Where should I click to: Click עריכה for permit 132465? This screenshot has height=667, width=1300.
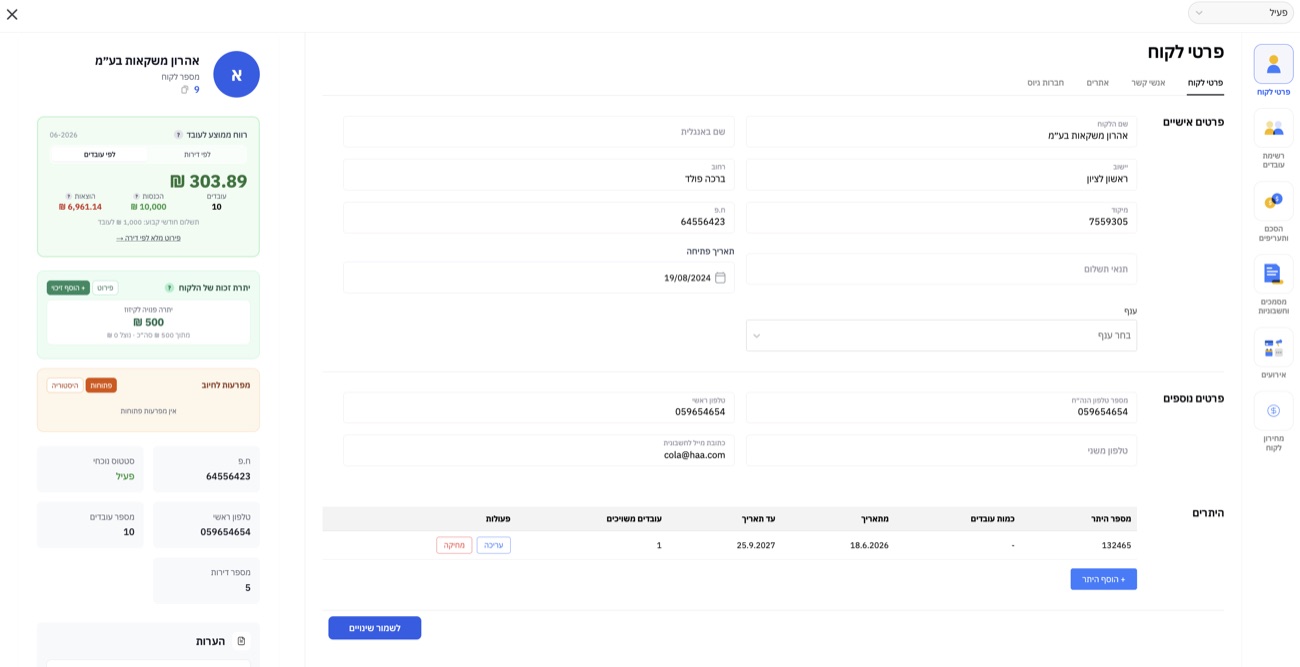[x=493, y=545]
